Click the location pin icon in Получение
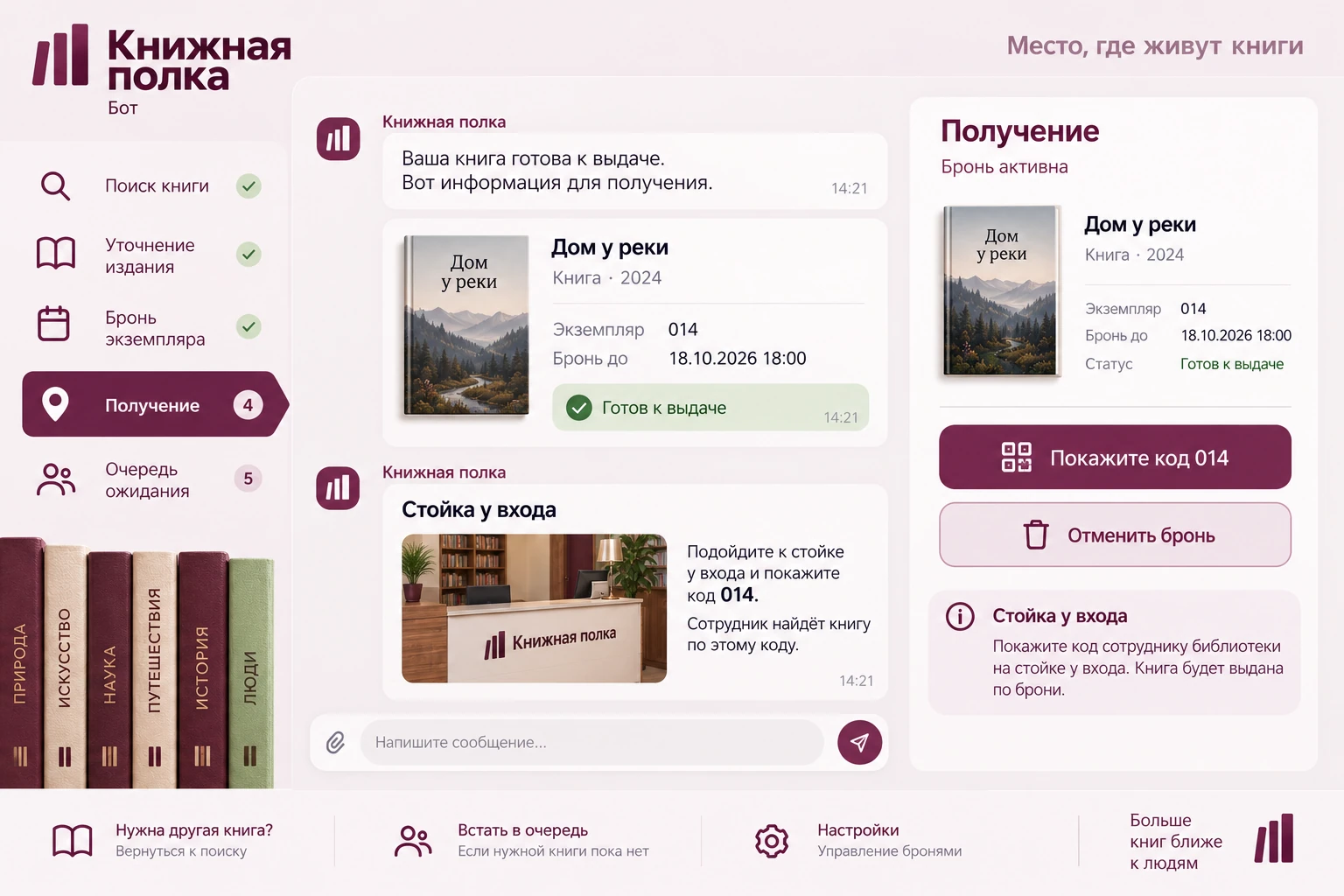1344x896 pixels. pos(55,404)
